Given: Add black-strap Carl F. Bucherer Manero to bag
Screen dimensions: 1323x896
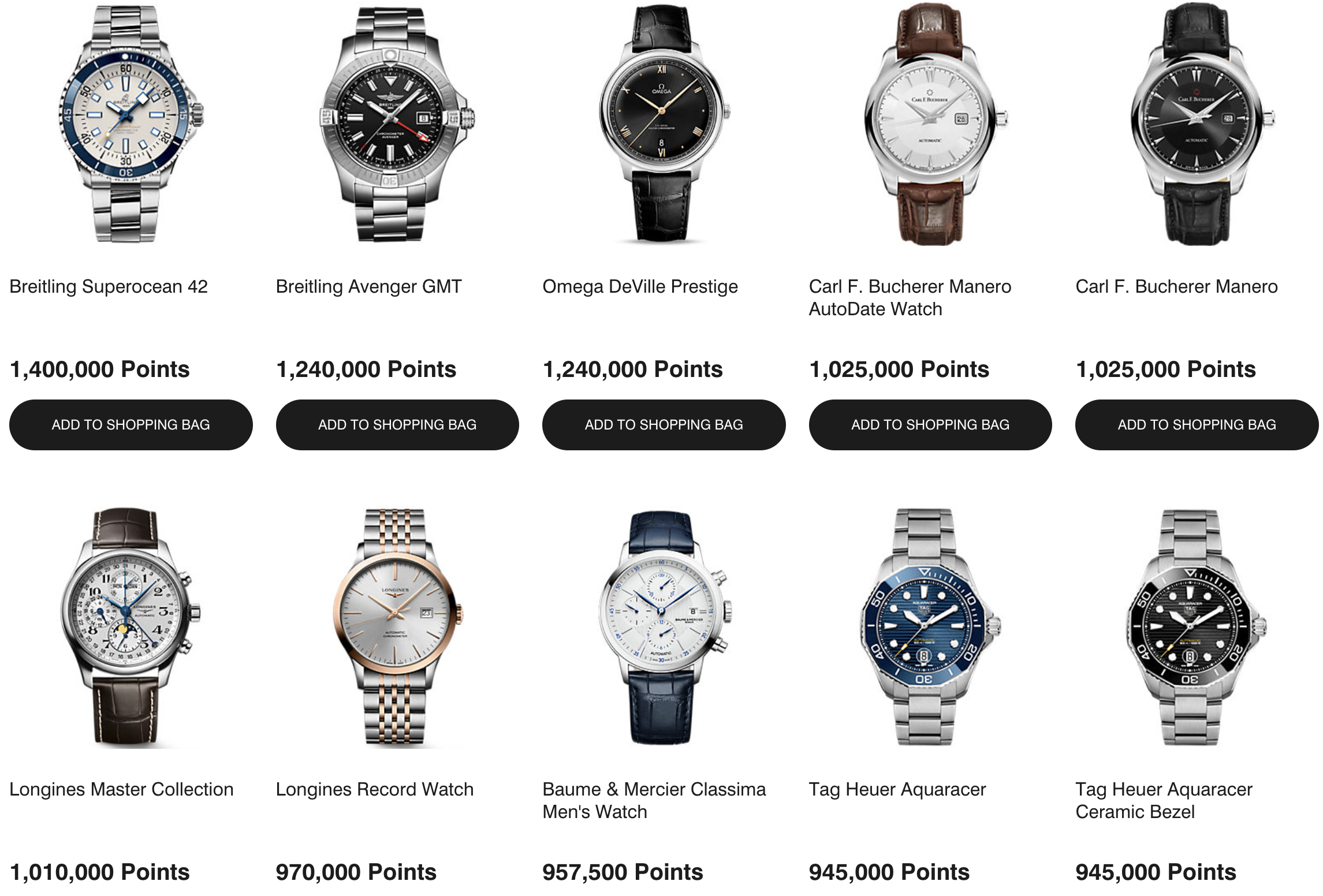Looking at the screenshot, I should 1197,425.
